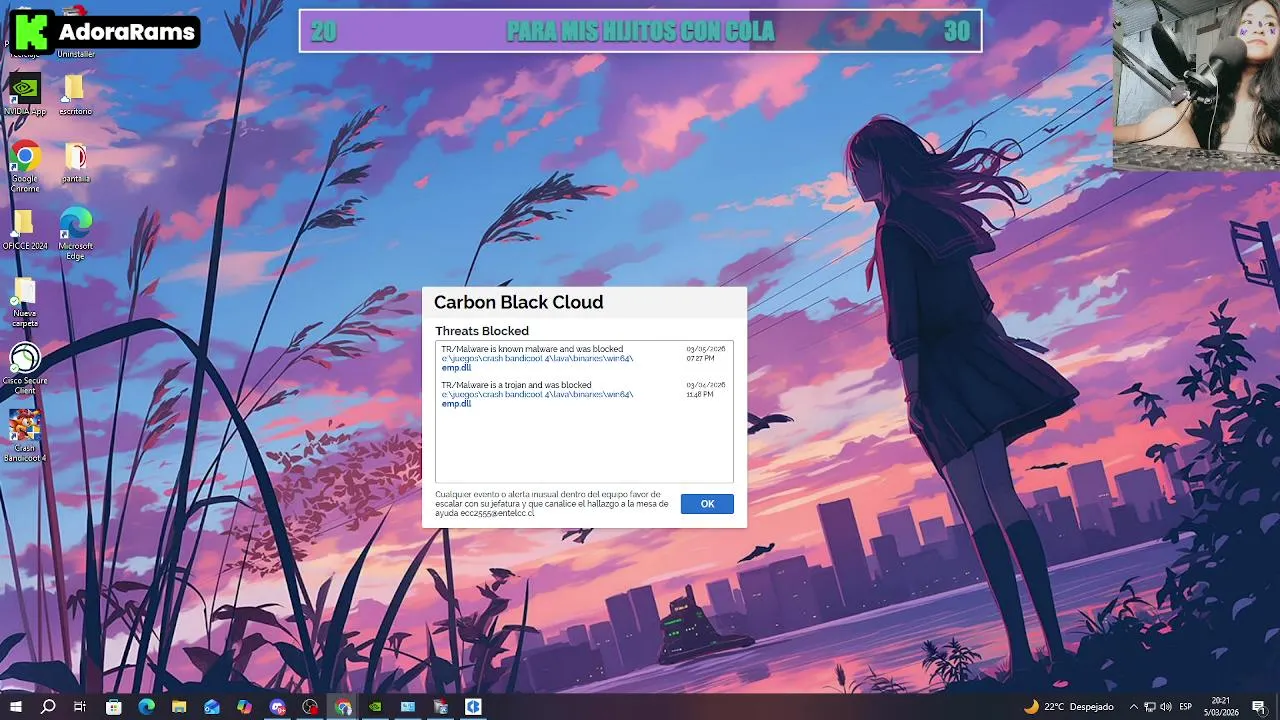Switch to Google Chrome in the taskbar
Image resolution: width=1280 pixels, height=720 pixels.
pos(343,706)
